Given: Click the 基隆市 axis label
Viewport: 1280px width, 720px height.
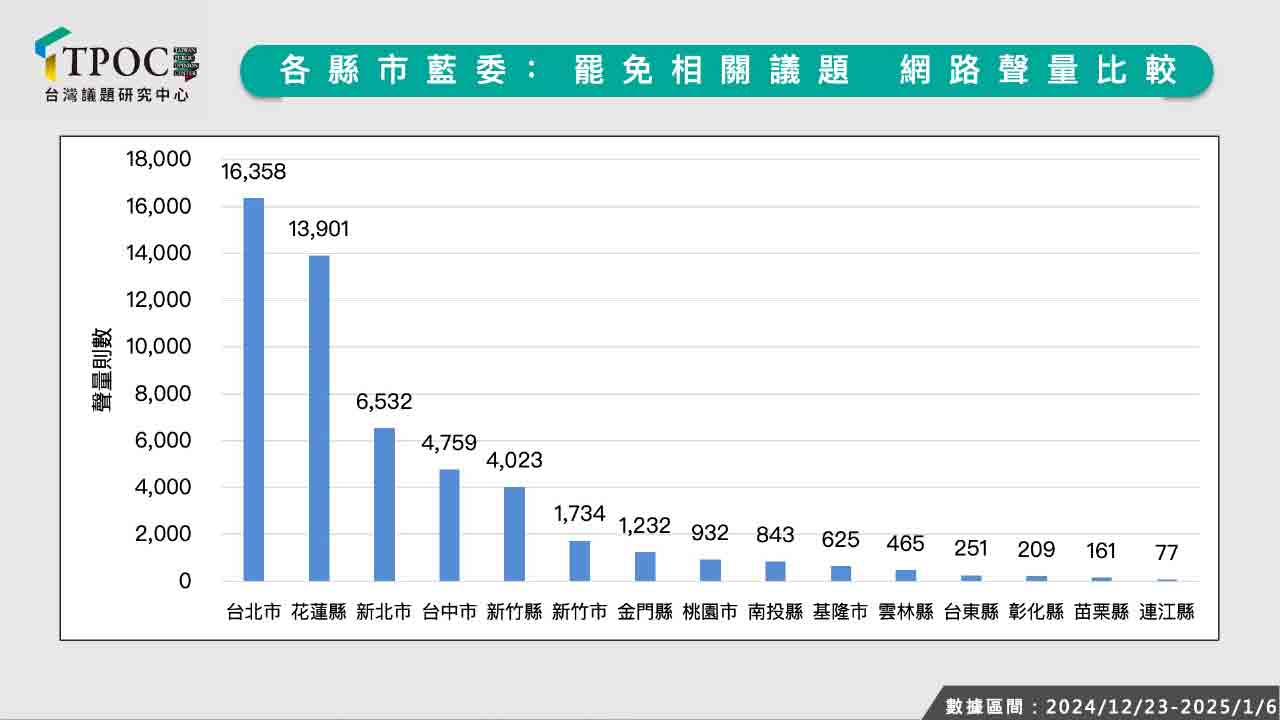Looking at the screenshot, I should pyautogui.click(x=840, y=612).
